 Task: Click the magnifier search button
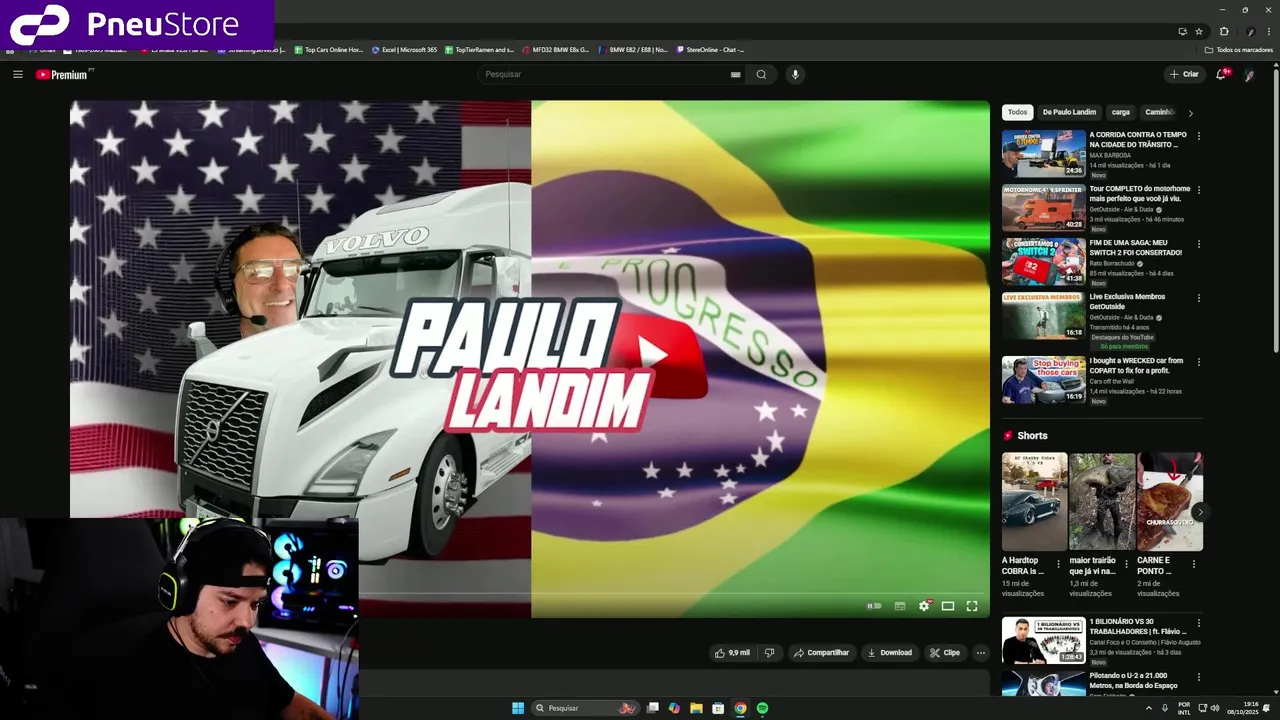[762, 74]
